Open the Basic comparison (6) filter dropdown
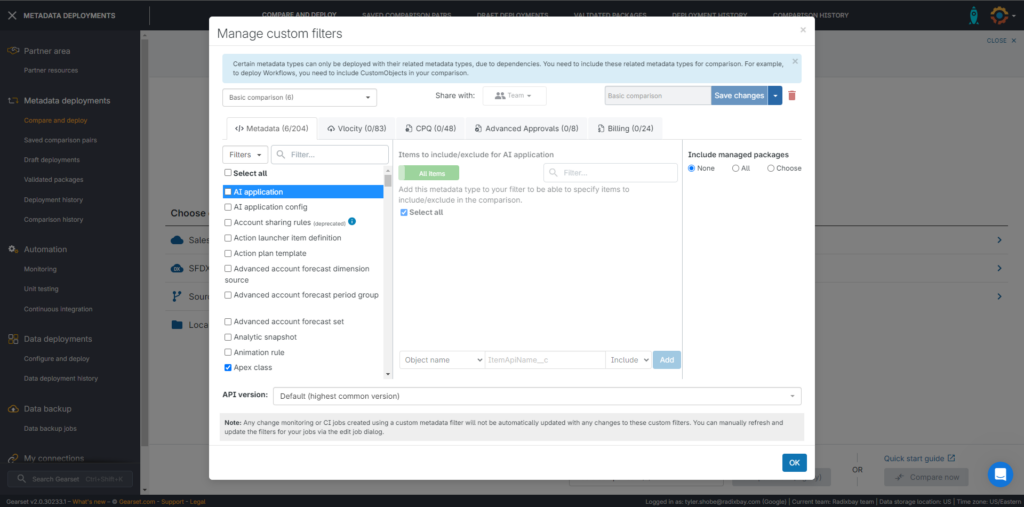 (x=300, y=97)
